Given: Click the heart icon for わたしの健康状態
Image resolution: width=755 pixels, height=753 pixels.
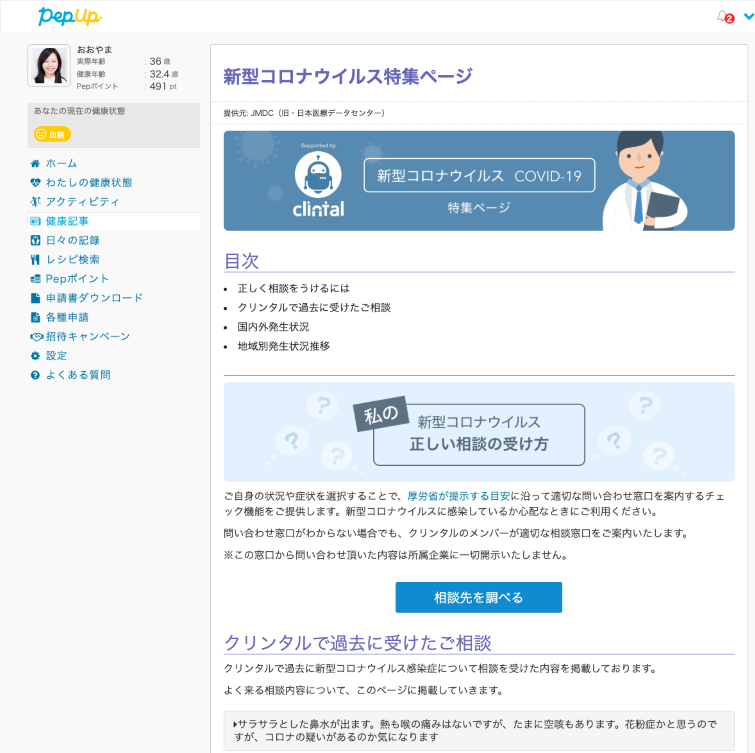Looking at the screenshot, I should pyautogui.click(x=35, y=183).
